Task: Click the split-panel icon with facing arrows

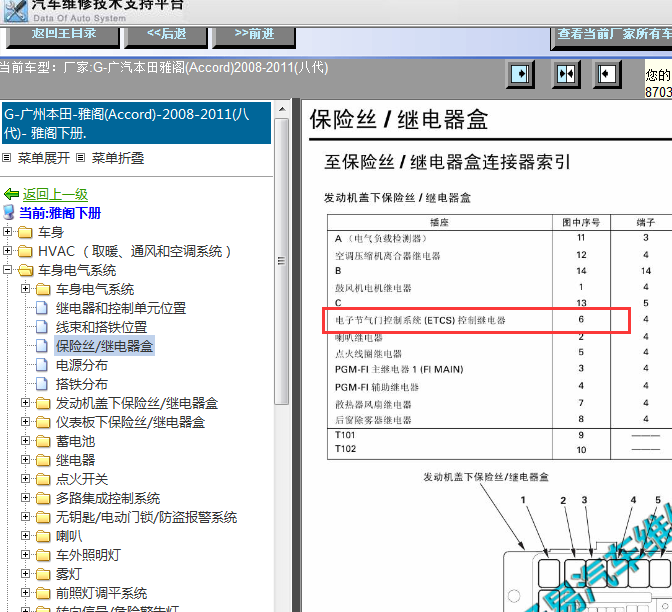Action: (x=566, y=74)
